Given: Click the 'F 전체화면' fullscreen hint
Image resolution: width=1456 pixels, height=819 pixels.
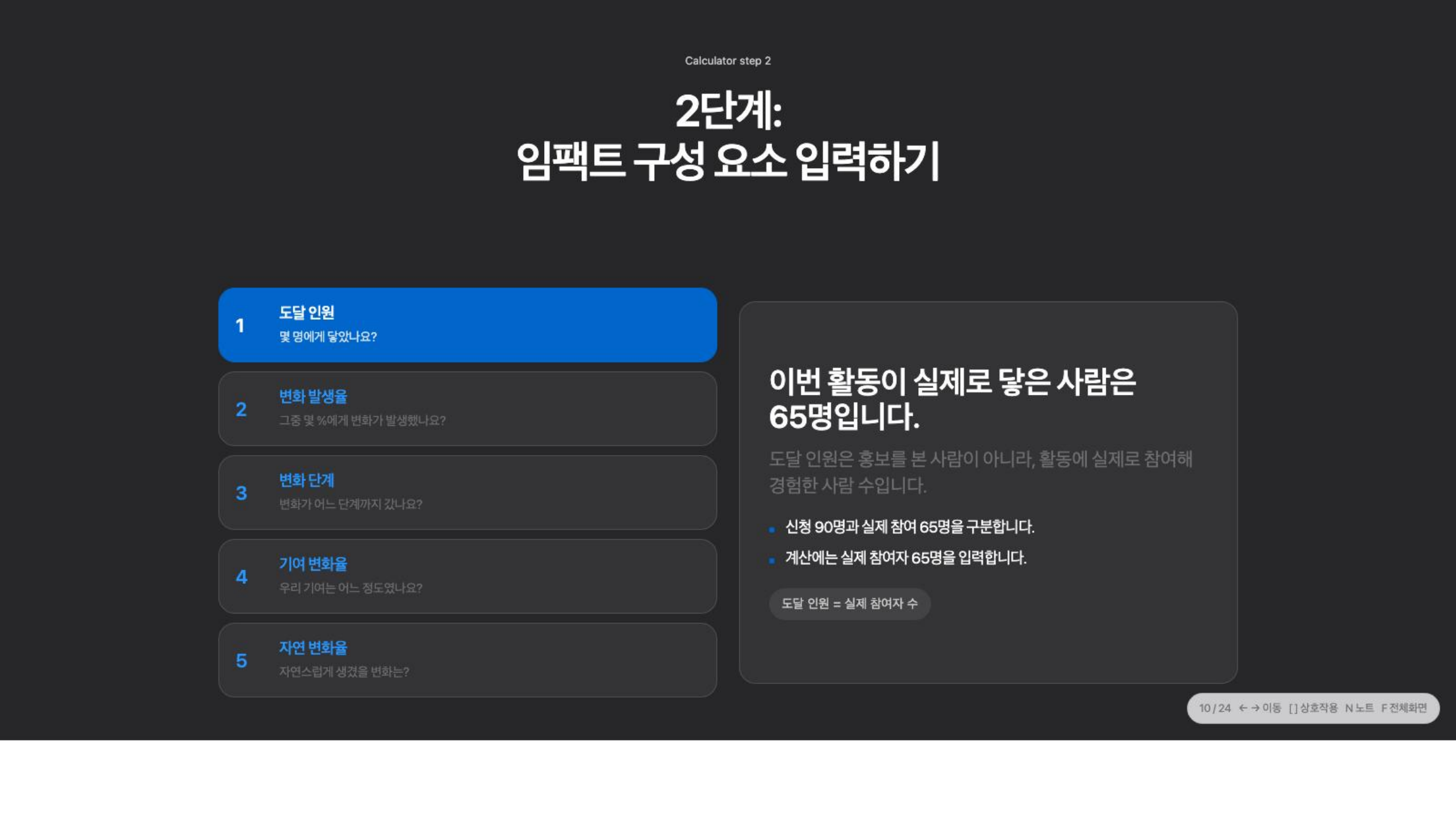Looking at the screenshot, I should click(1404, 708).
